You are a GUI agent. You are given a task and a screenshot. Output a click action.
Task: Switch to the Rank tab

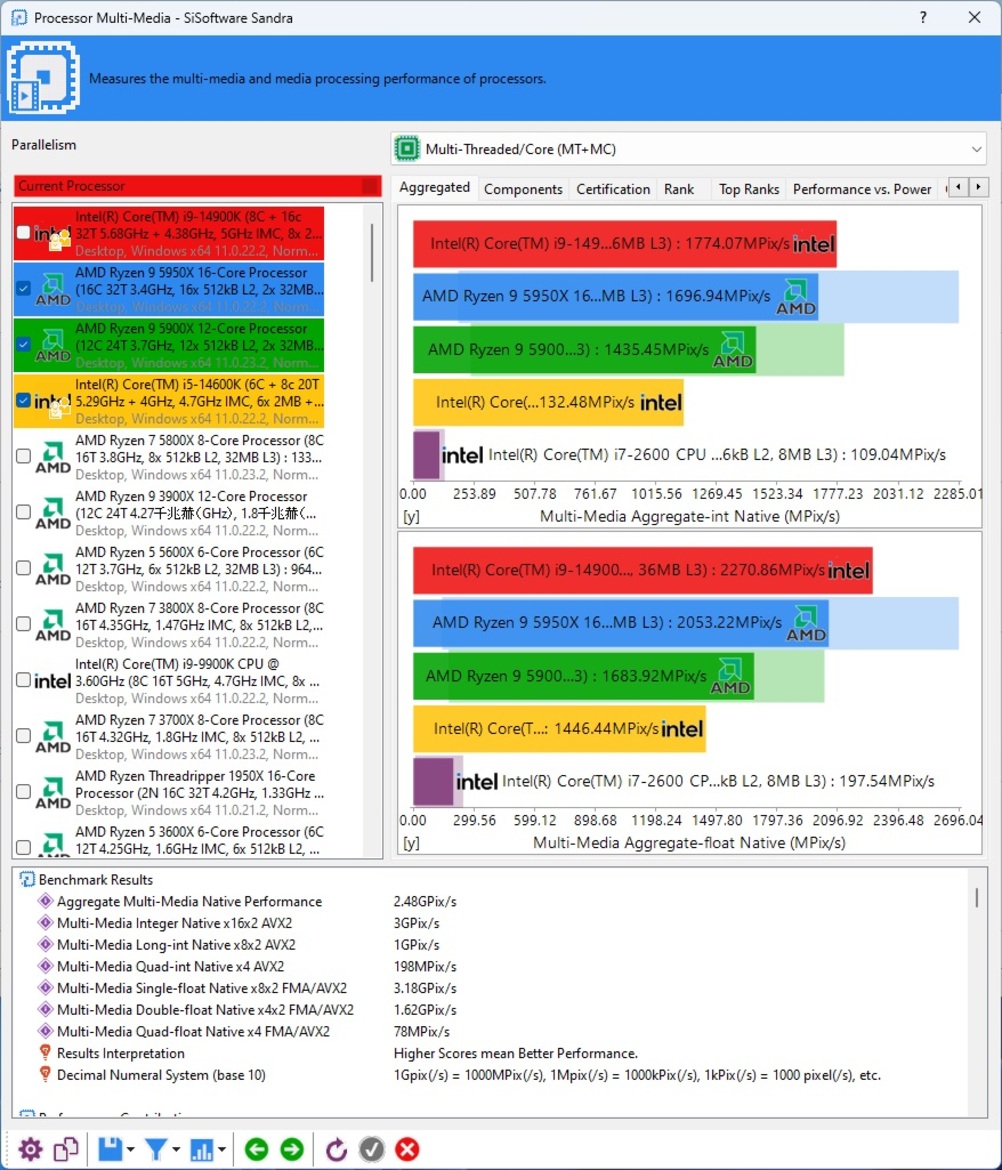click(x=679, y=190)
